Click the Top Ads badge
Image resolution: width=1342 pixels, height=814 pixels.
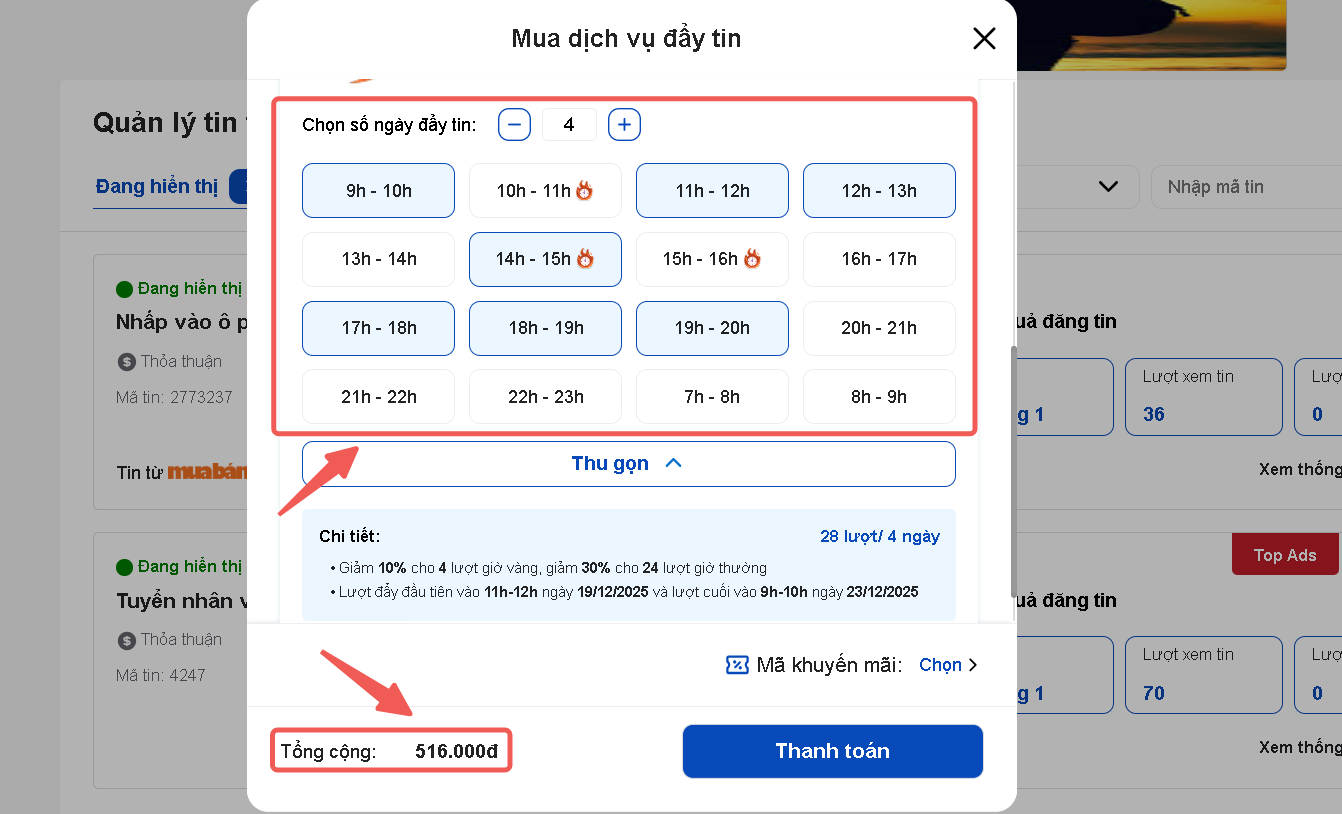coord(1285,555)
